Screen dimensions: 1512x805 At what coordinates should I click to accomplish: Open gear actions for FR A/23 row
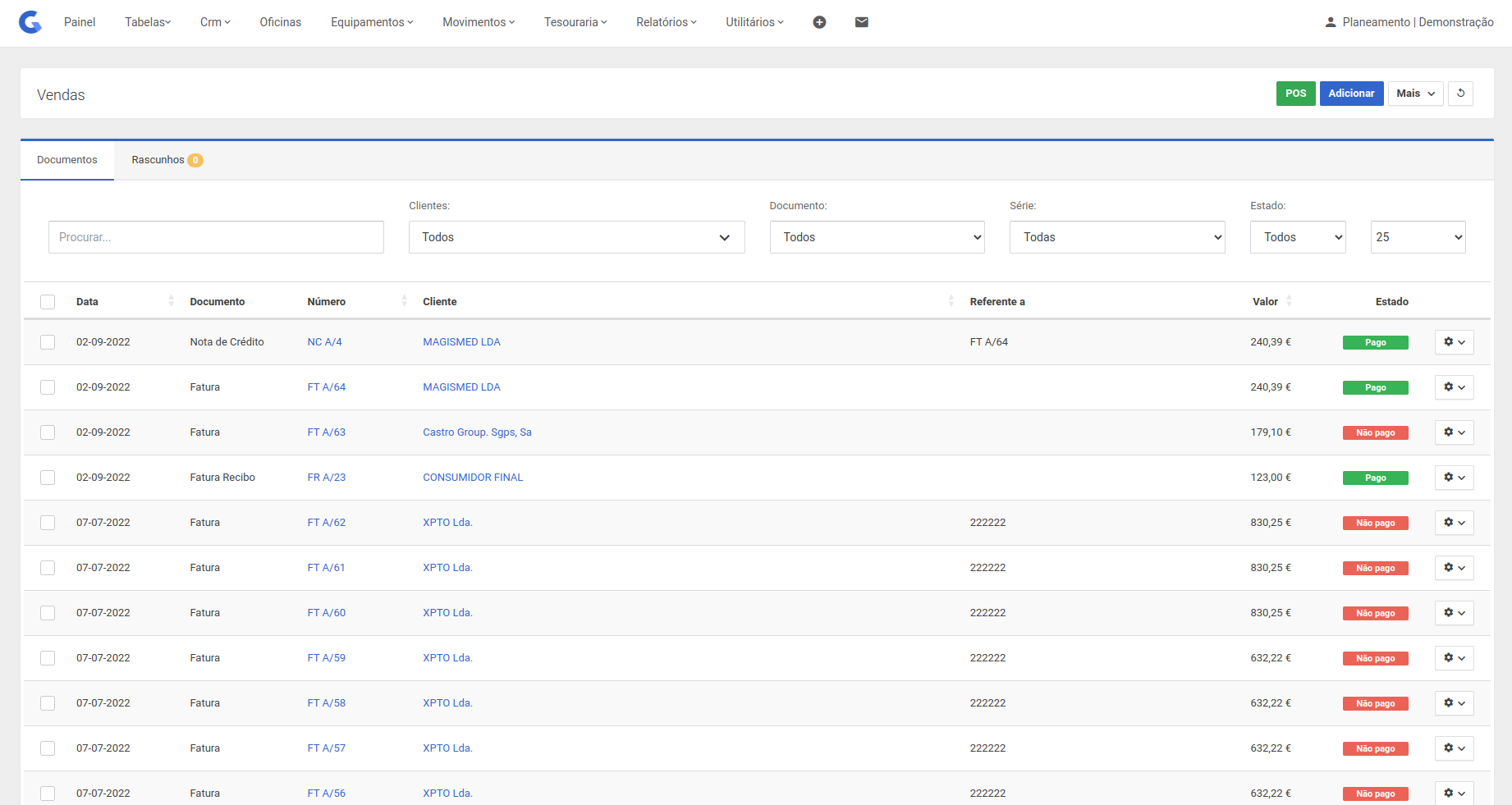click(1454, 478)
